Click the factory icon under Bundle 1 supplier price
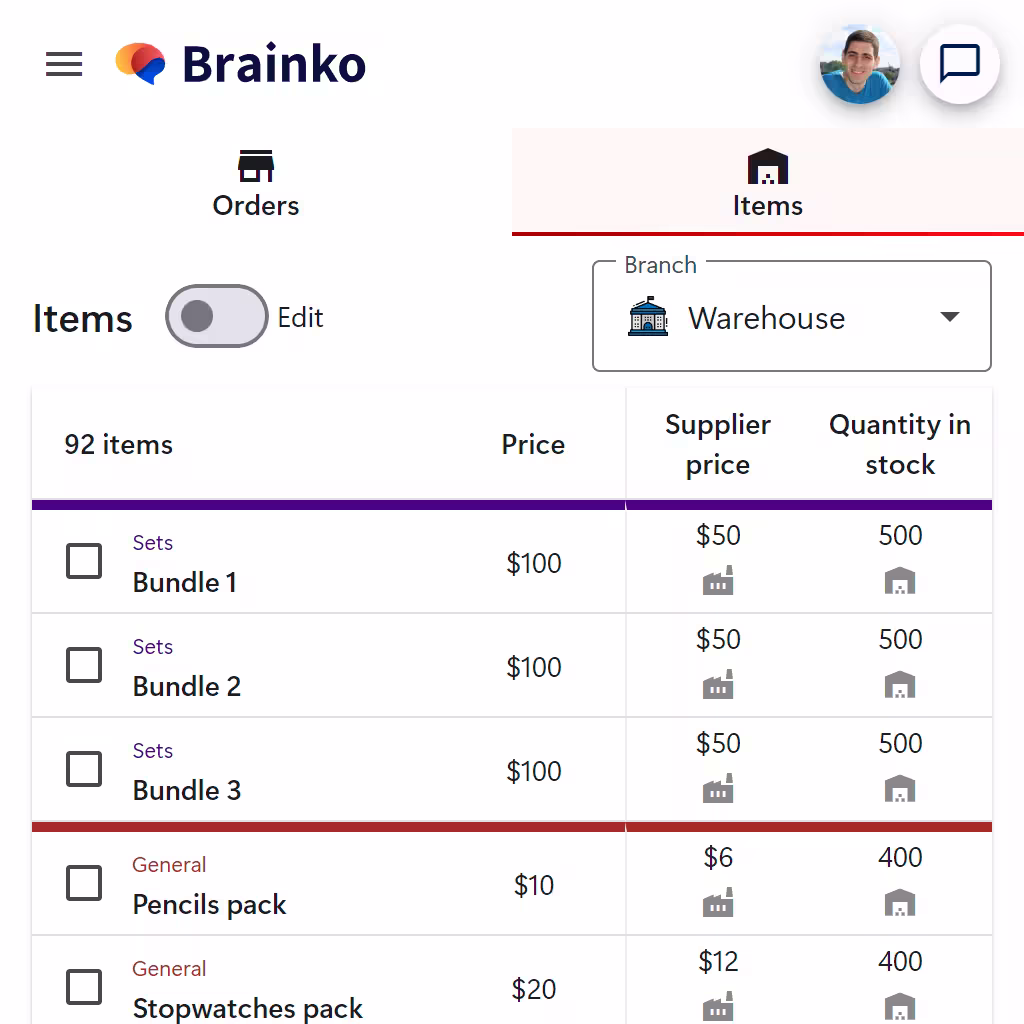The height and width of the screenshot is (1024, 1024). 718,580
